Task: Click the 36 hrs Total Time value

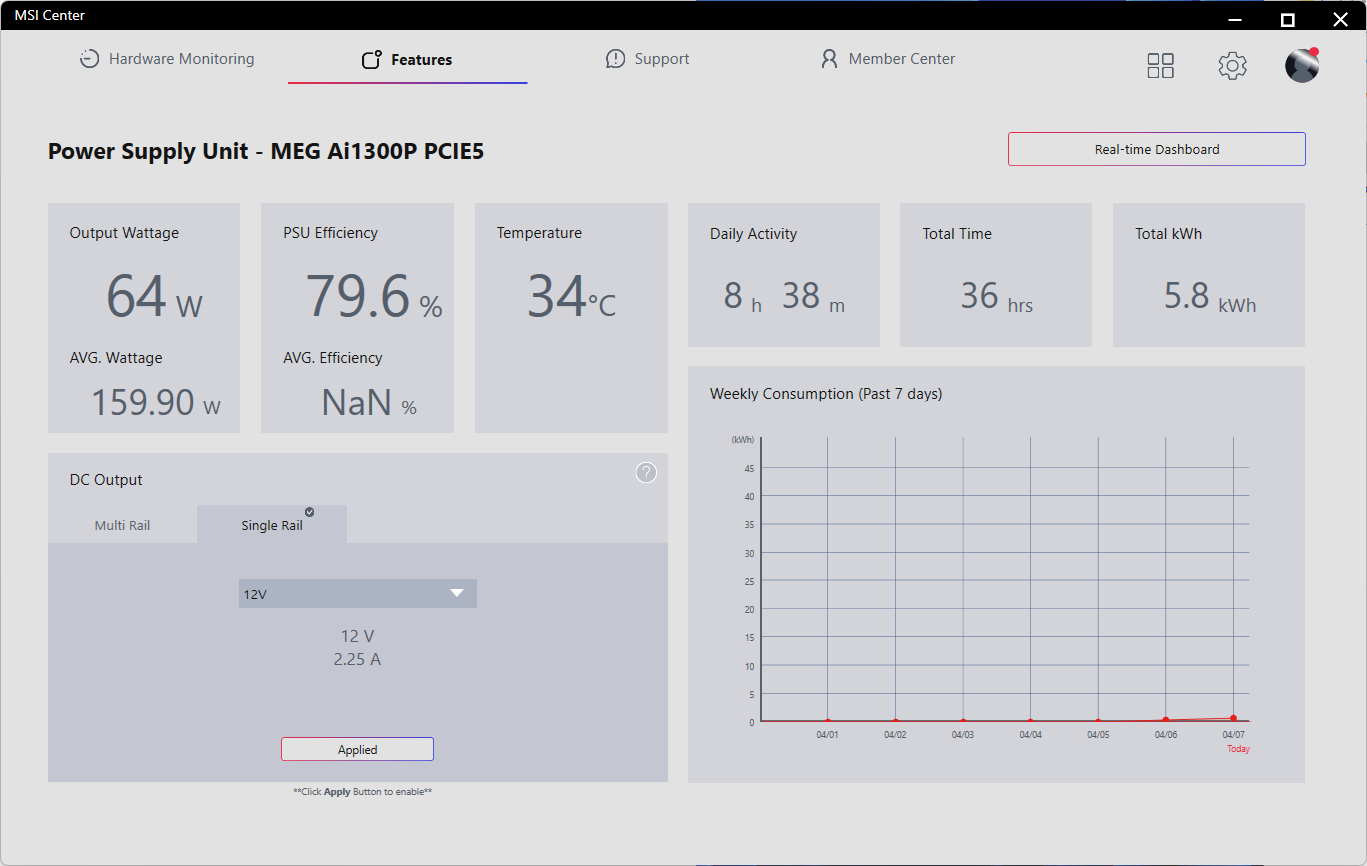Action: tap(996, 297)
